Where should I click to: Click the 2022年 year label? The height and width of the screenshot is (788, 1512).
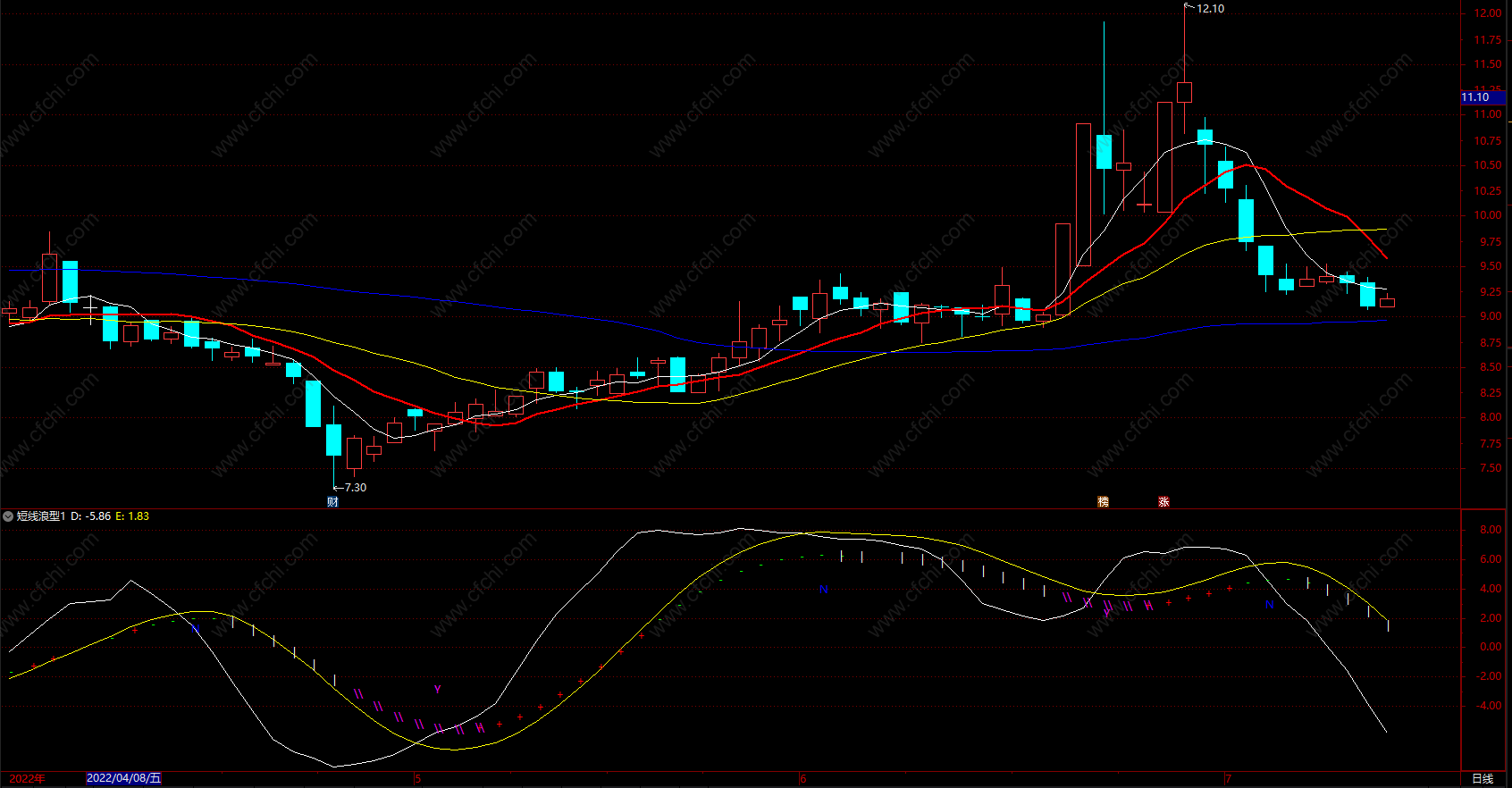[27, 779]
